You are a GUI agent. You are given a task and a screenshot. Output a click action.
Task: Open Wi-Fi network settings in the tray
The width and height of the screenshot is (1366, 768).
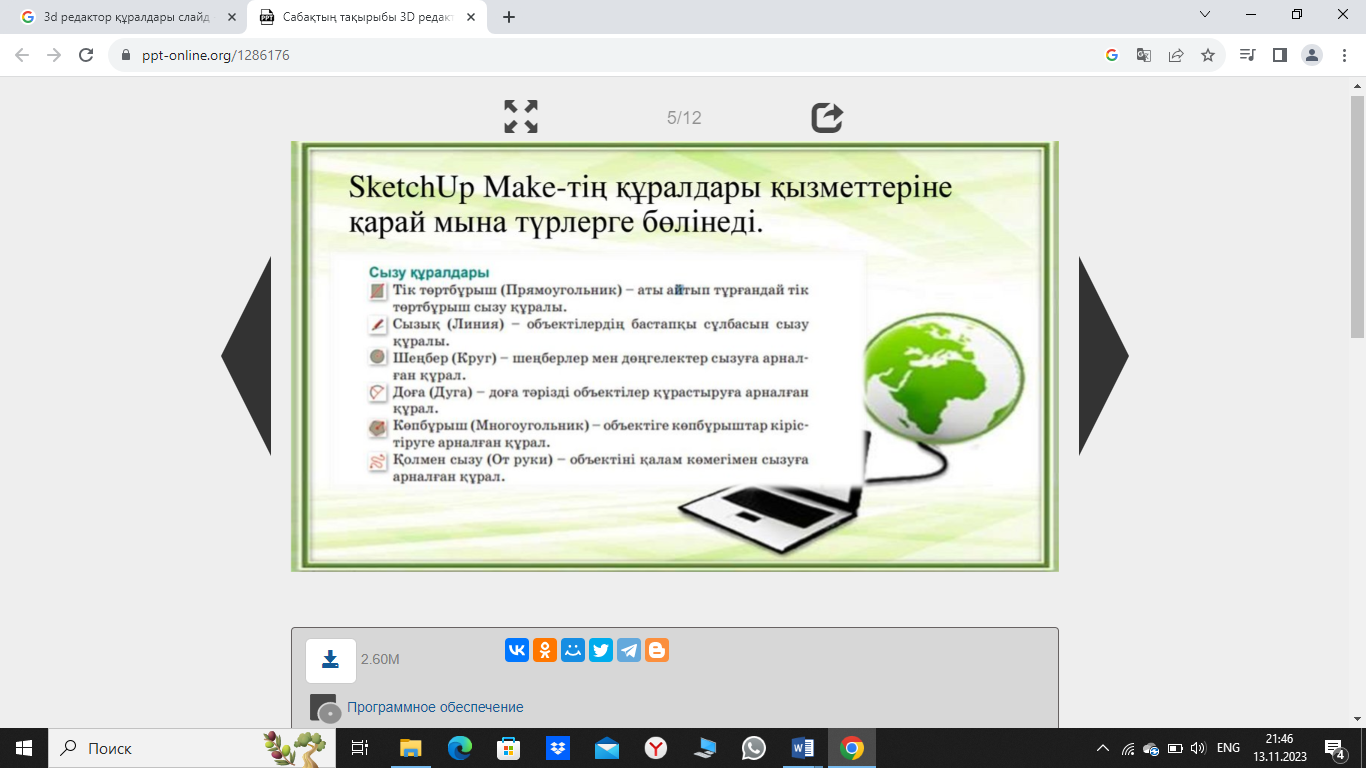[1128, 748]
